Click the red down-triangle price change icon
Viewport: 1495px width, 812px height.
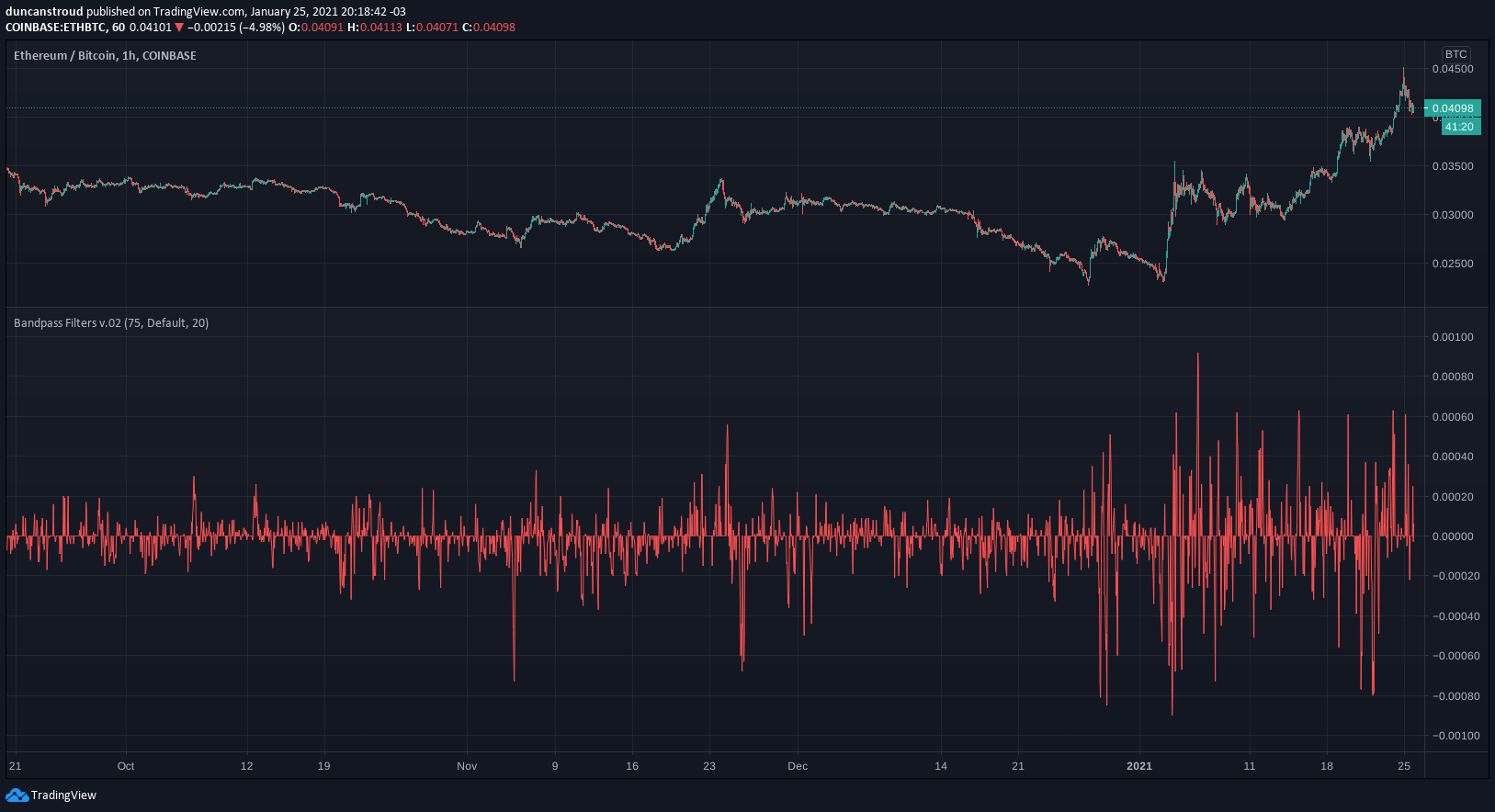(179, 28)
